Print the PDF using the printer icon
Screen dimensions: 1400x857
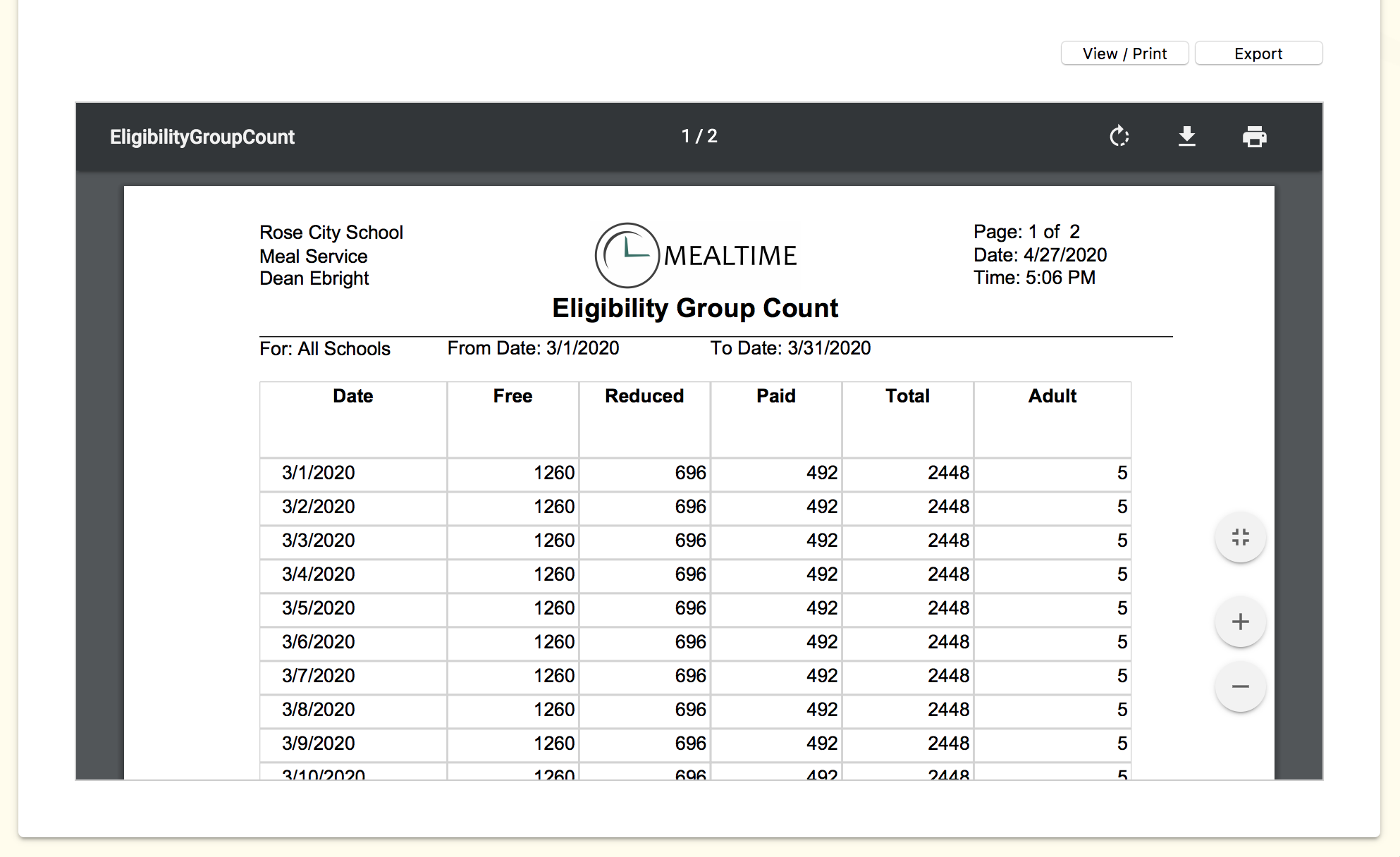(1254, 136)
